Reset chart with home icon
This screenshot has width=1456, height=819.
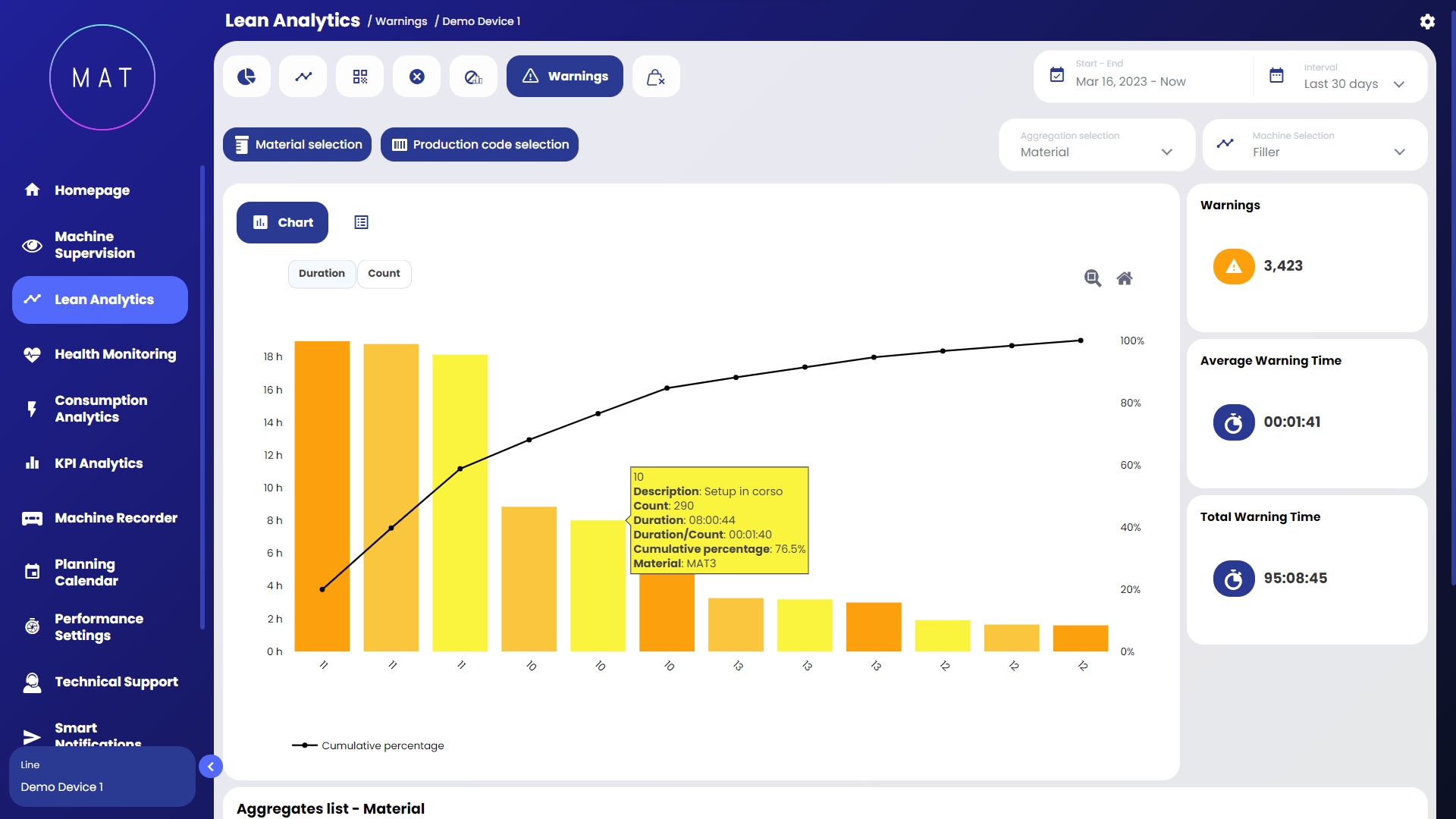pos(1125,278)
